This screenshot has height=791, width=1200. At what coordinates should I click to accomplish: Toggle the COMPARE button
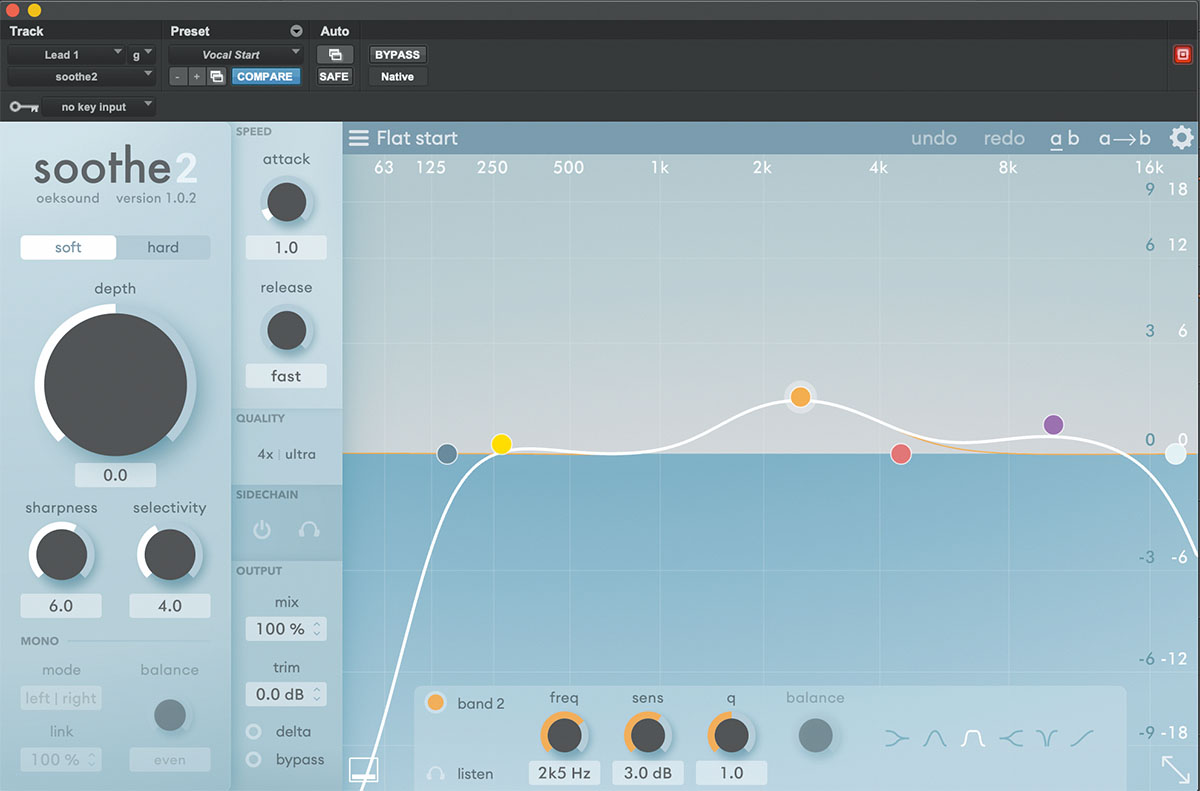[x=265, y=76]
